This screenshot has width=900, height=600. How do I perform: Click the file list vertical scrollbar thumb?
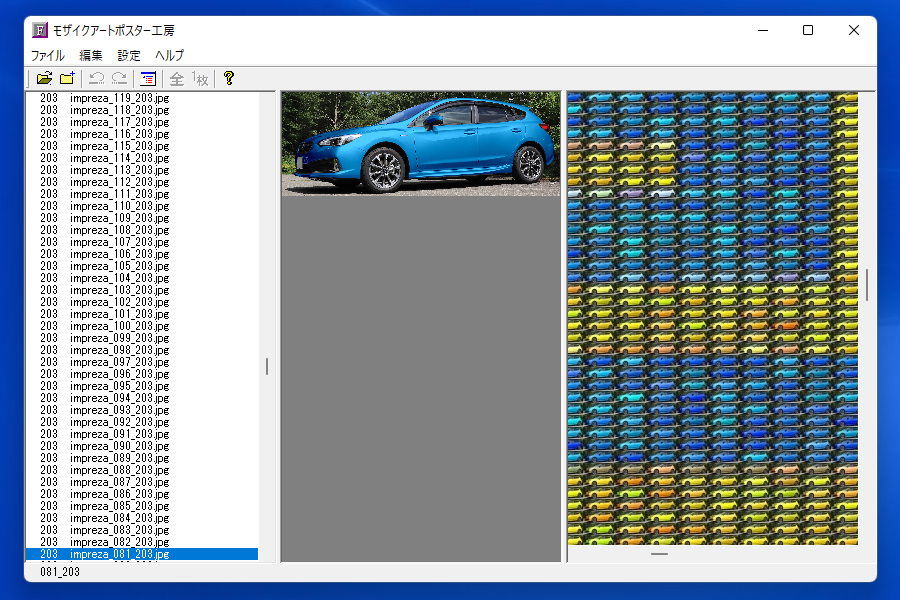click(267, 366)
